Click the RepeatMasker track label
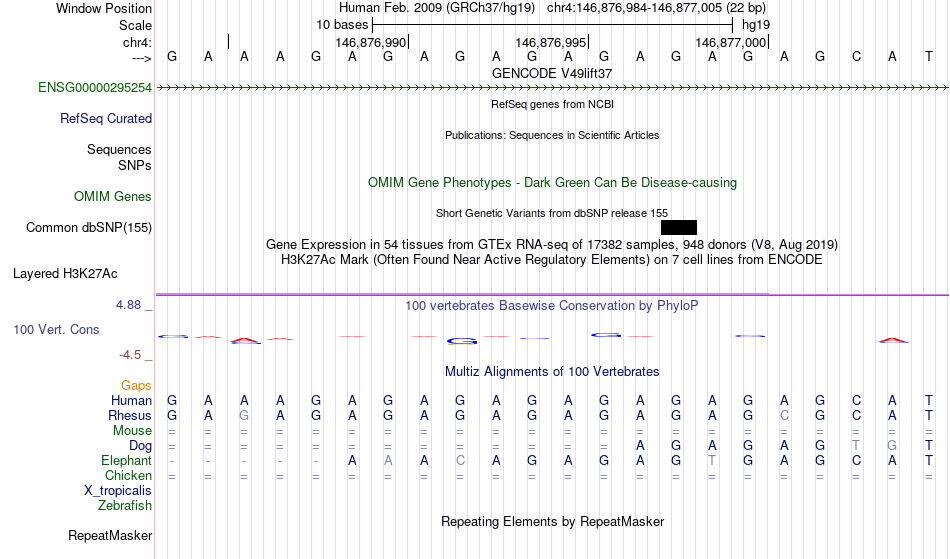 (110, 535)
